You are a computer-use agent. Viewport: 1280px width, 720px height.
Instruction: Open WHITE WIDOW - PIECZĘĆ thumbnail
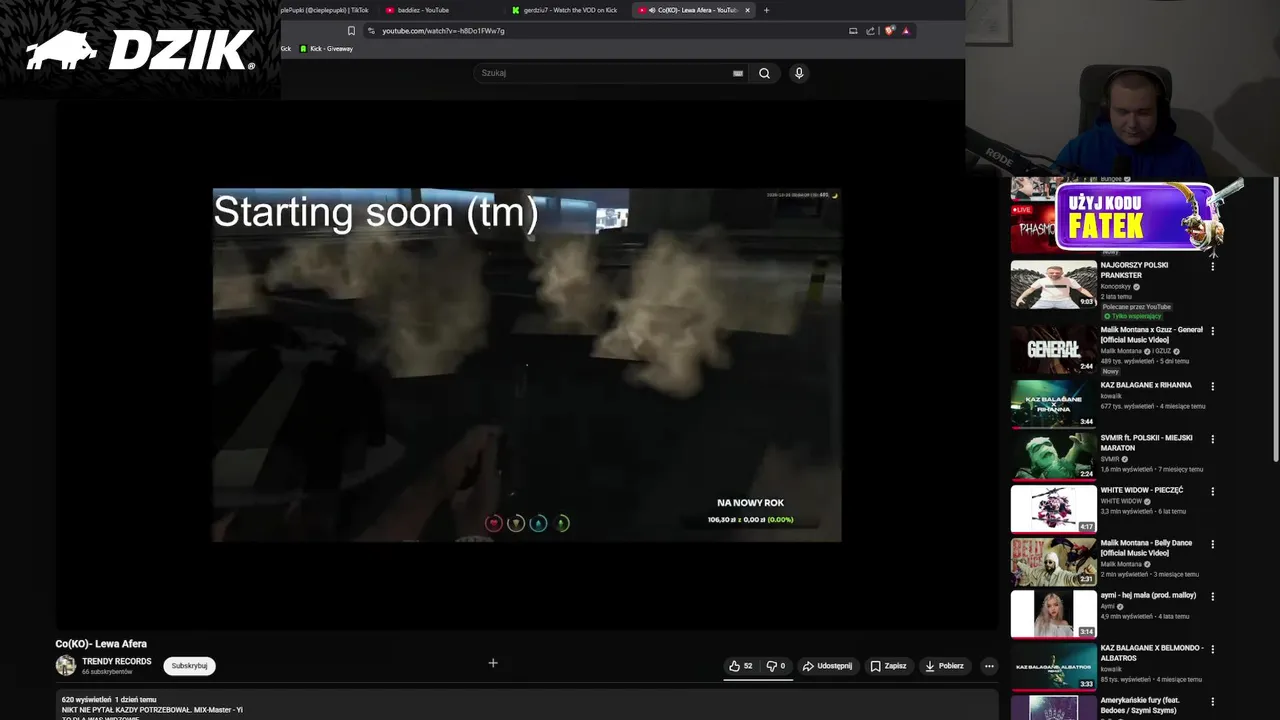click(x=1053, y=508)
